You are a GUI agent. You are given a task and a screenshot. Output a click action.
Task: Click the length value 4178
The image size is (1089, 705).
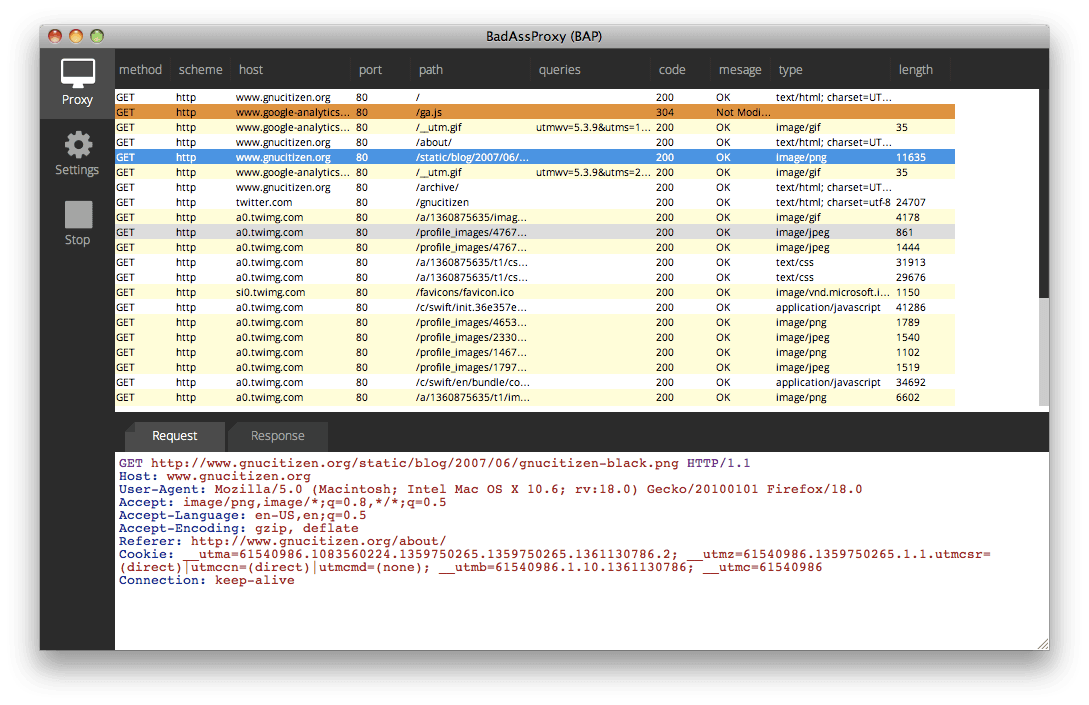tap(907, 217)
